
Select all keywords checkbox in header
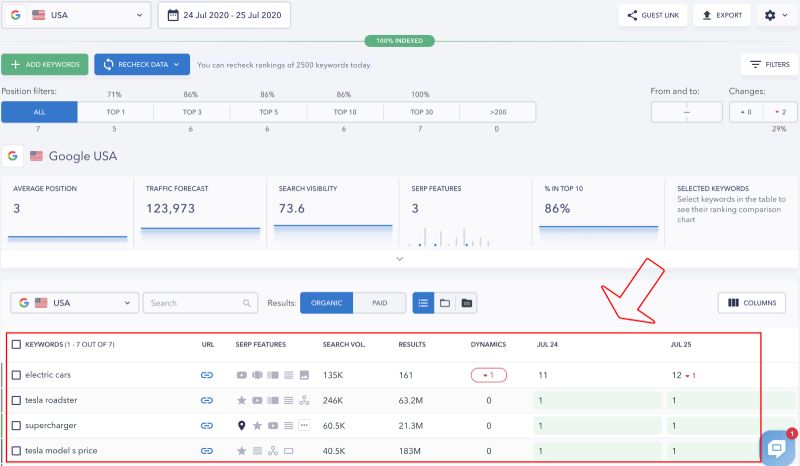pyautogui.click(x=16, y=345)
